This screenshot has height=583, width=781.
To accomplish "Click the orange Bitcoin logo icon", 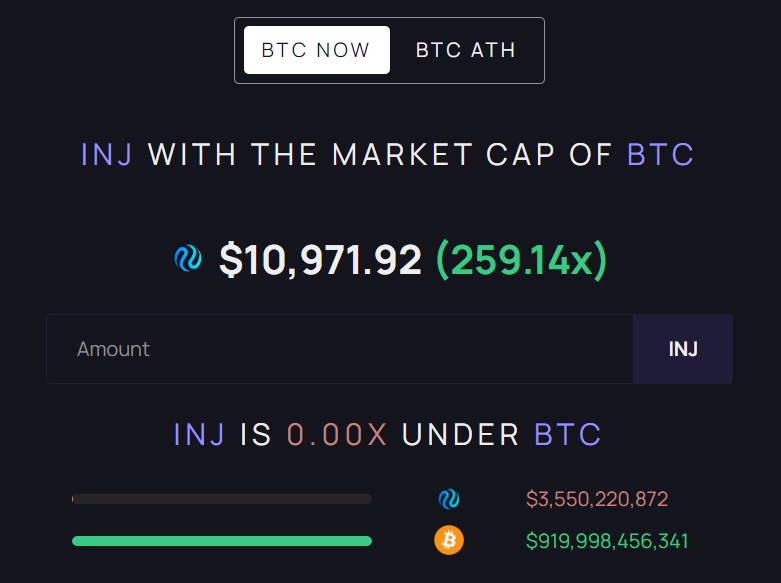I will tap(449, 540).
